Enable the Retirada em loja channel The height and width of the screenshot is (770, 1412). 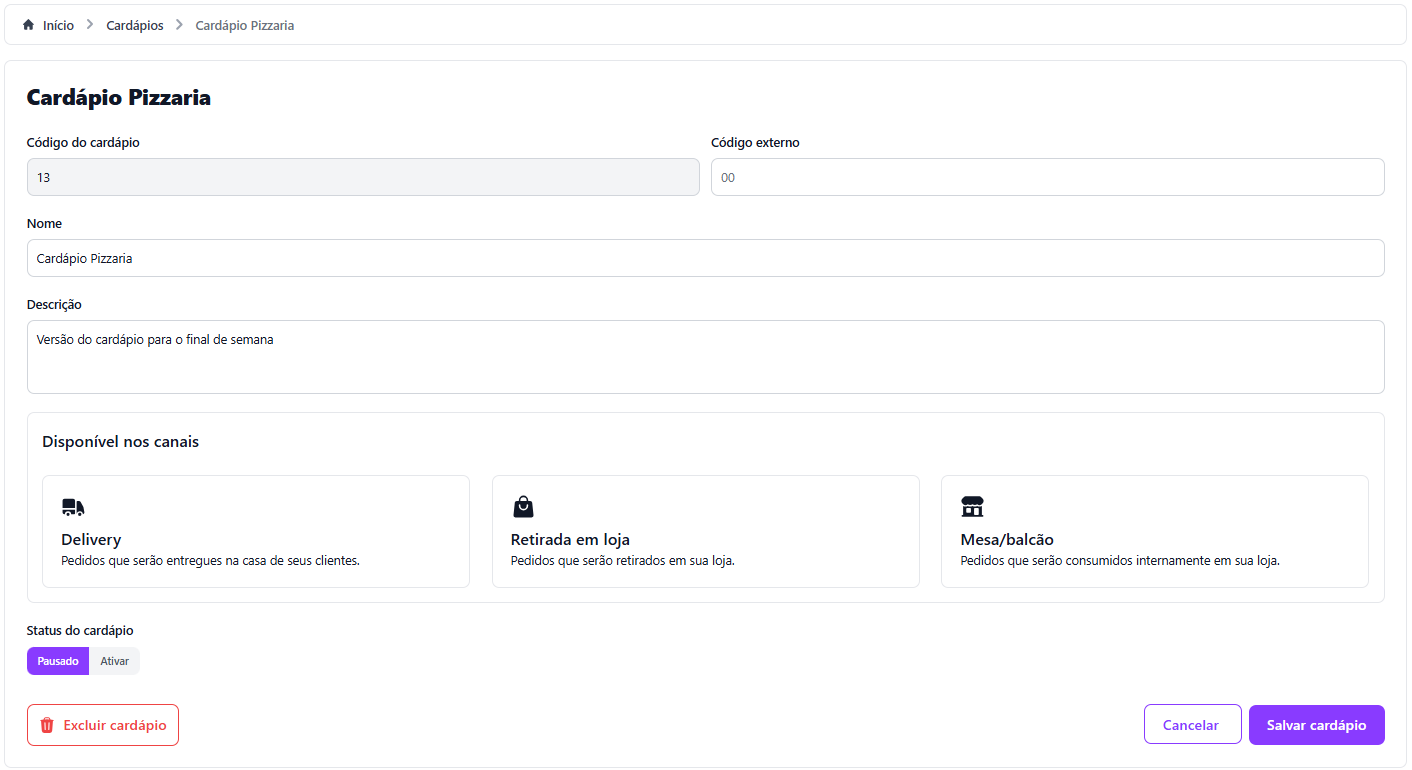point(705,531)
